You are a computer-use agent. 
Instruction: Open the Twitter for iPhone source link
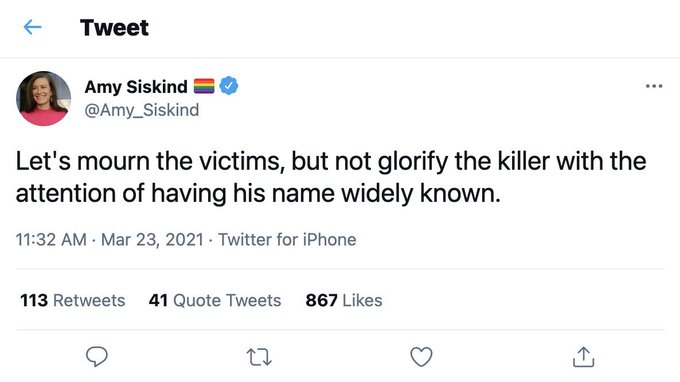pyautogui.click(x=287, y=239)
